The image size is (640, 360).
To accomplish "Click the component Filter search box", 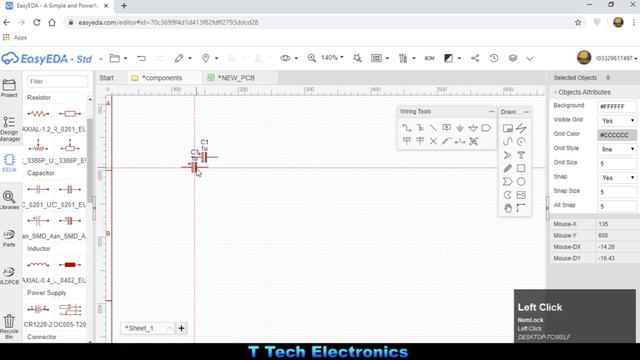I will point(58,81).
